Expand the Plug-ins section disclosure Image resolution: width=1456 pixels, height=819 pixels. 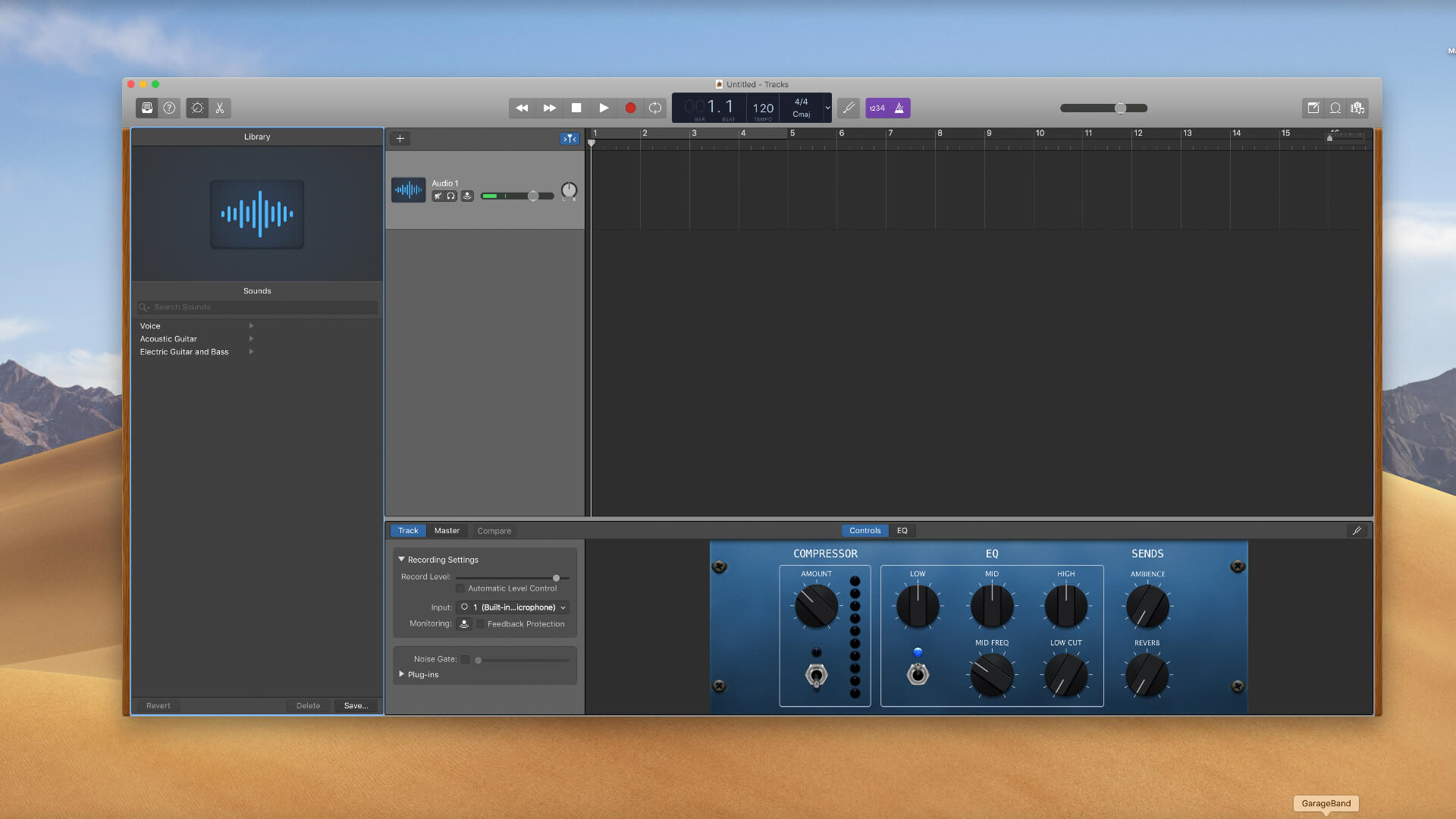[402, 674]
